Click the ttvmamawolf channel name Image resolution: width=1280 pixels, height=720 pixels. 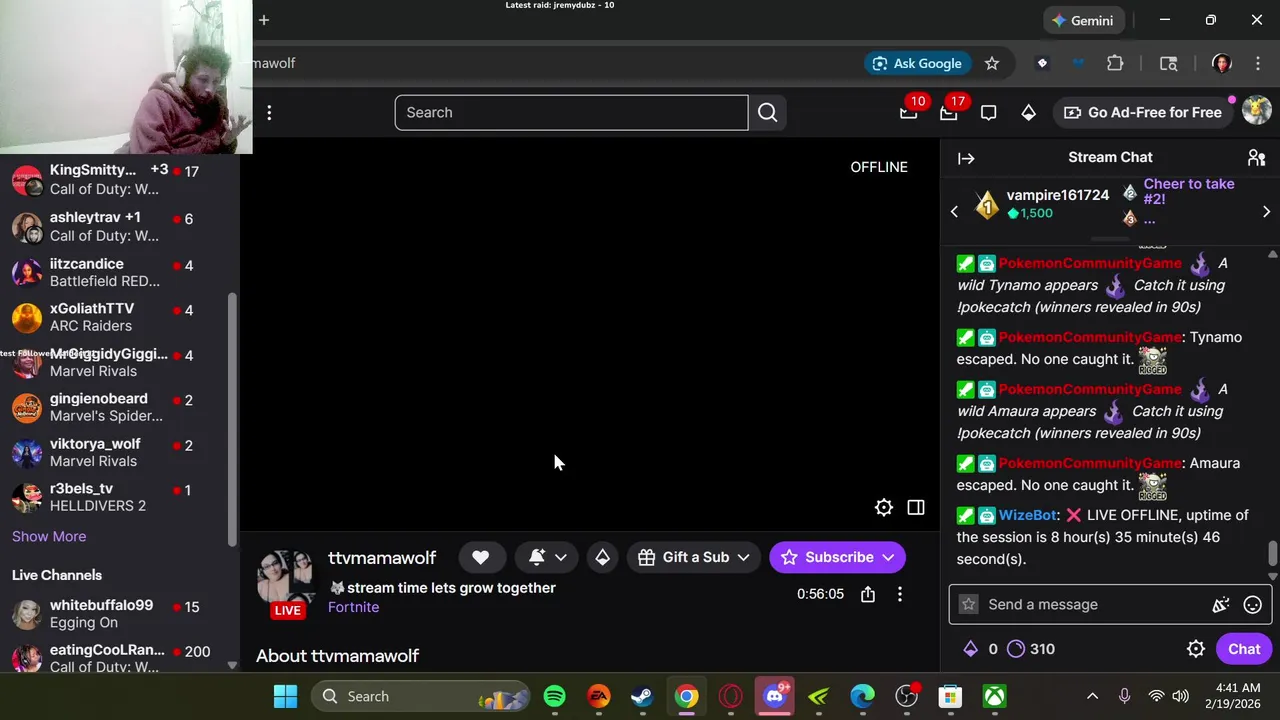point(382,558)
